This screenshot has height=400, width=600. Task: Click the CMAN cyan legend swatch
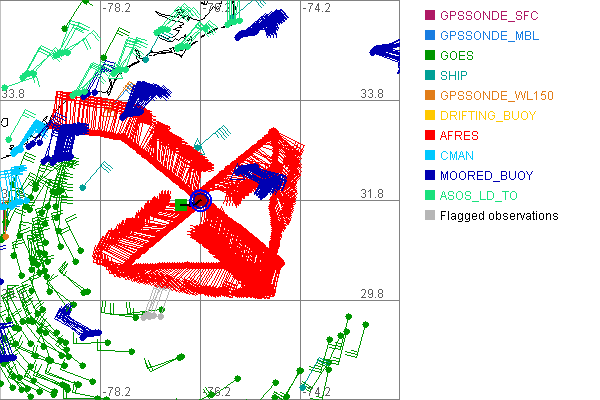pos(430,156)
